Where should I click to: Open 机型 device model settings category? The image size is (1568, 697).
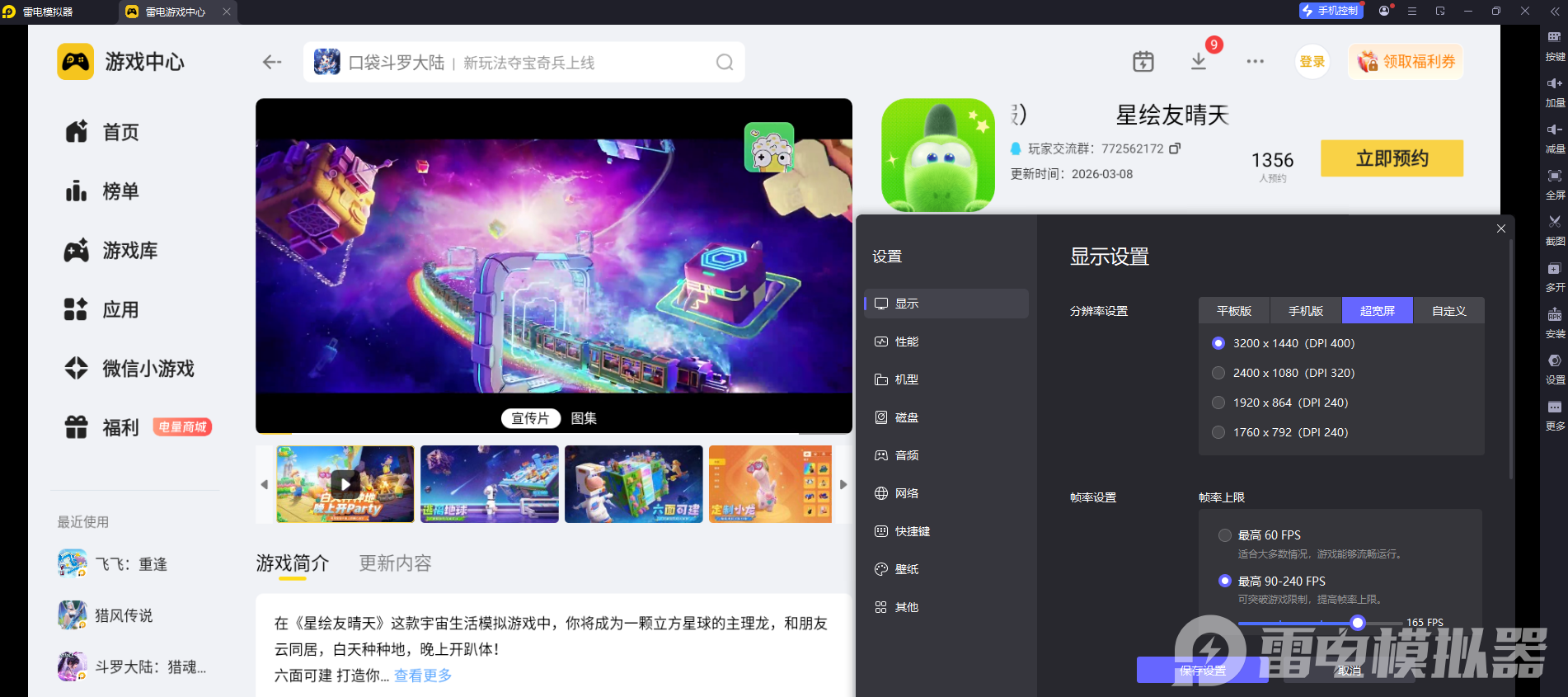point(946,379)
